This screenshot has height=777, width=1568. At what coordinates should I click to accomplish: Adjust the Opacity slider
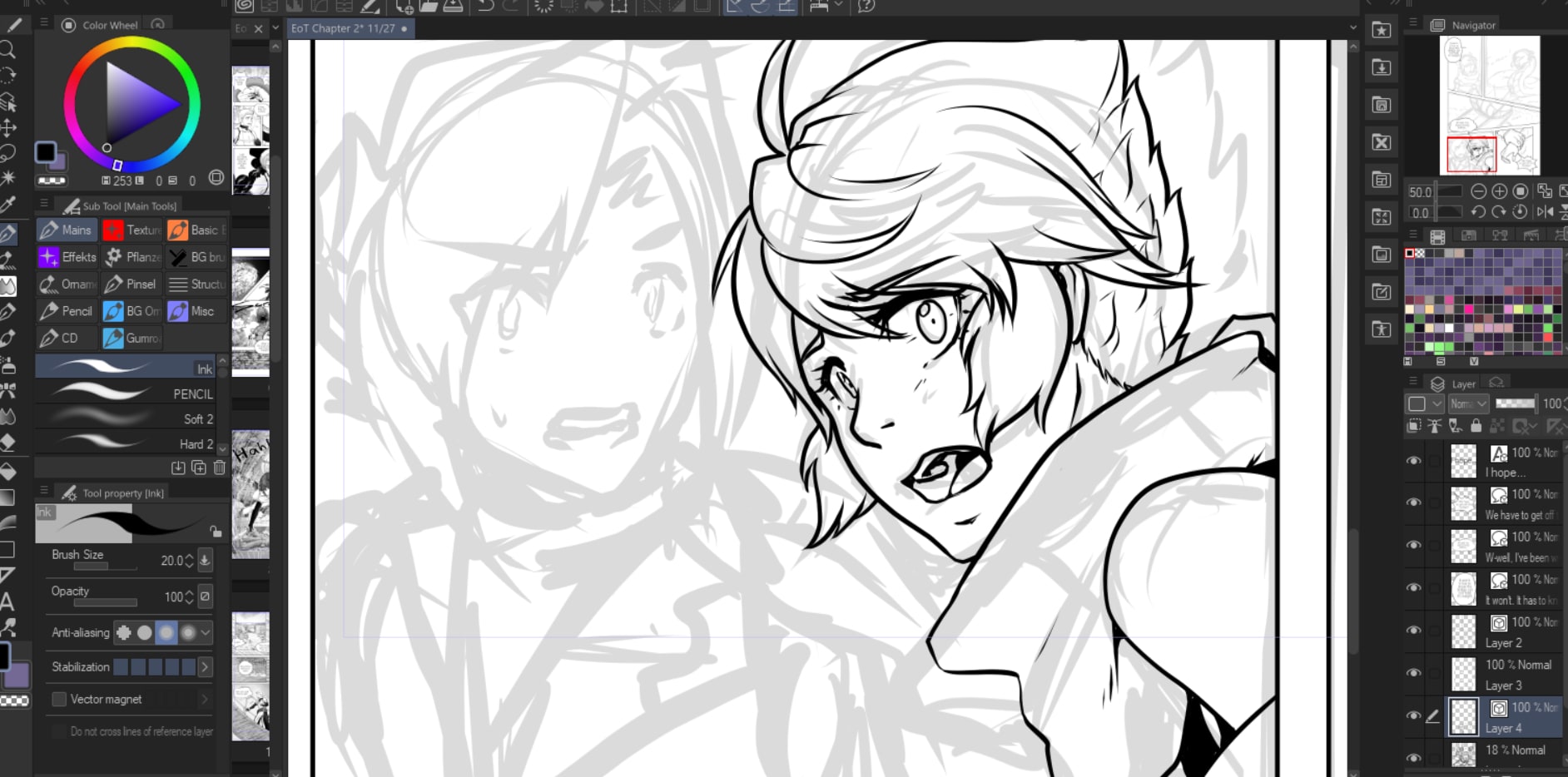(x=105, y=602)
